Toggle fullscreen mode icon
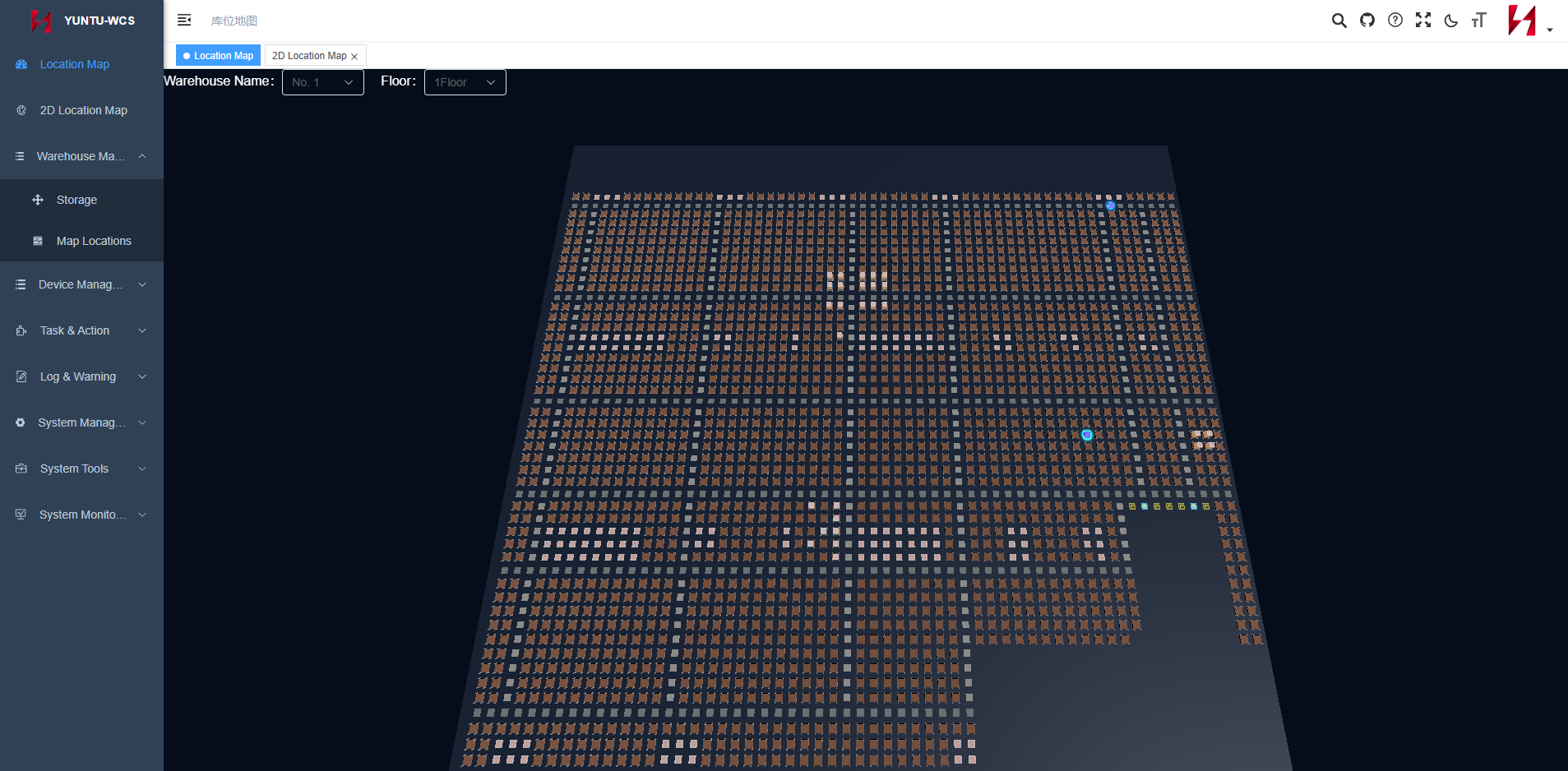Screen dimensions: 1568x771 pyautogui.click(x=1422, y=21)
